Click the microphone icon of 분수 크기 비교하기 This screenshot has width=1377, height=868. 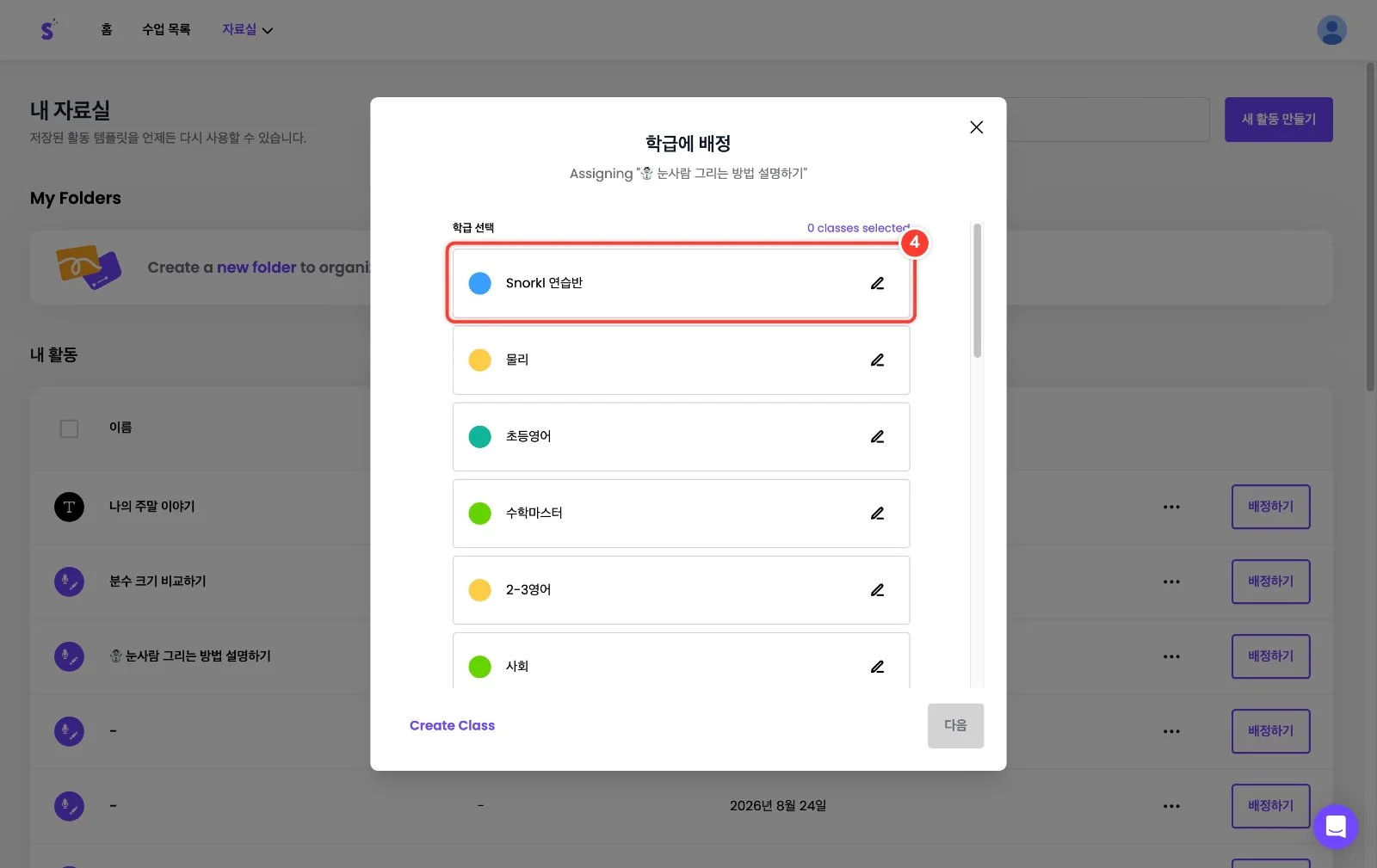click(69, 582)
